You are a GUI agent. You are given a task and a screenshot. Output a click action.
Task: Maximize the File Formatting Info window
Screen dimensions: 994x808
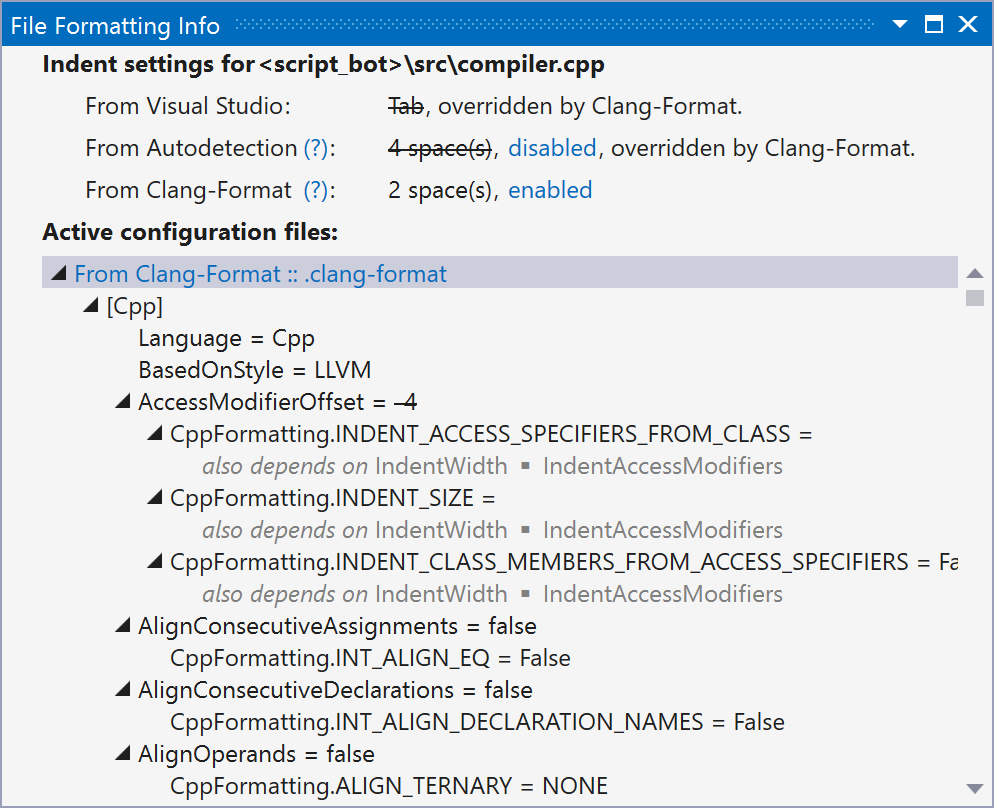tap(933, 25)
